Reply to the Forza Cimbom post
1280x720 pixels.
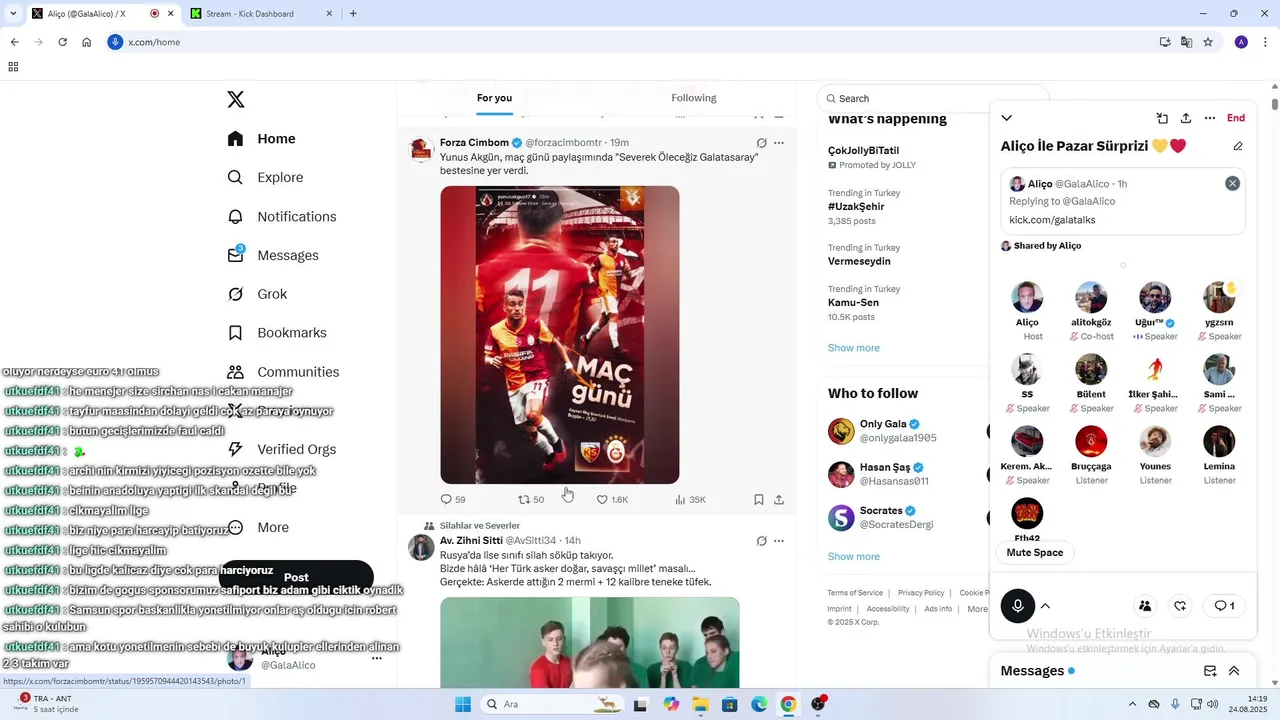[x=453, y=499]
